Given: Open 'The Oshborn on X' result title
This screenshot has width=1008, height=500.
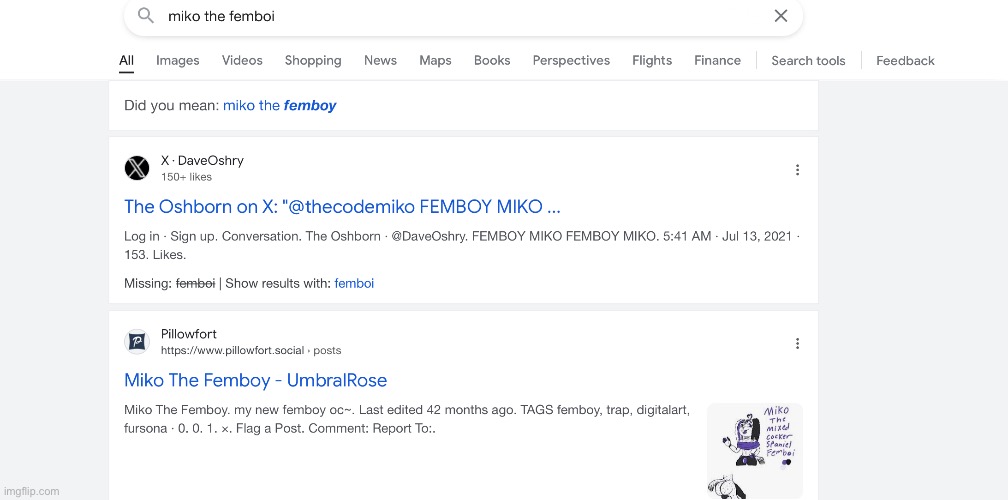Looking at the screenshot, I should (342, 207).
